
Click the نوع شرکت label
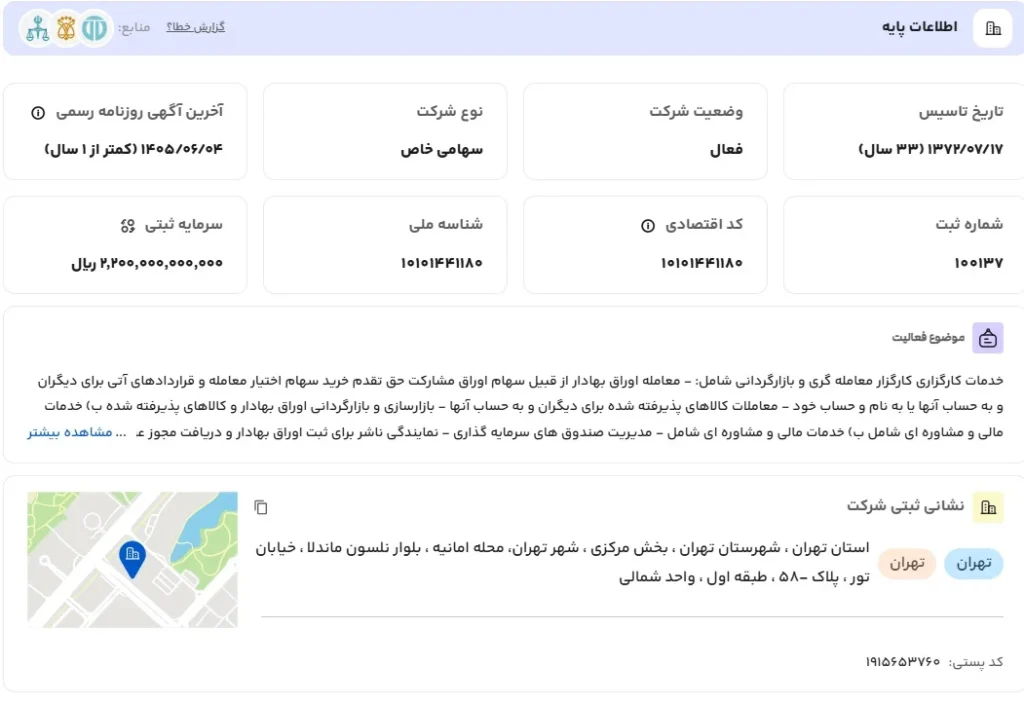pyautogui.click(x=450, y=112)
